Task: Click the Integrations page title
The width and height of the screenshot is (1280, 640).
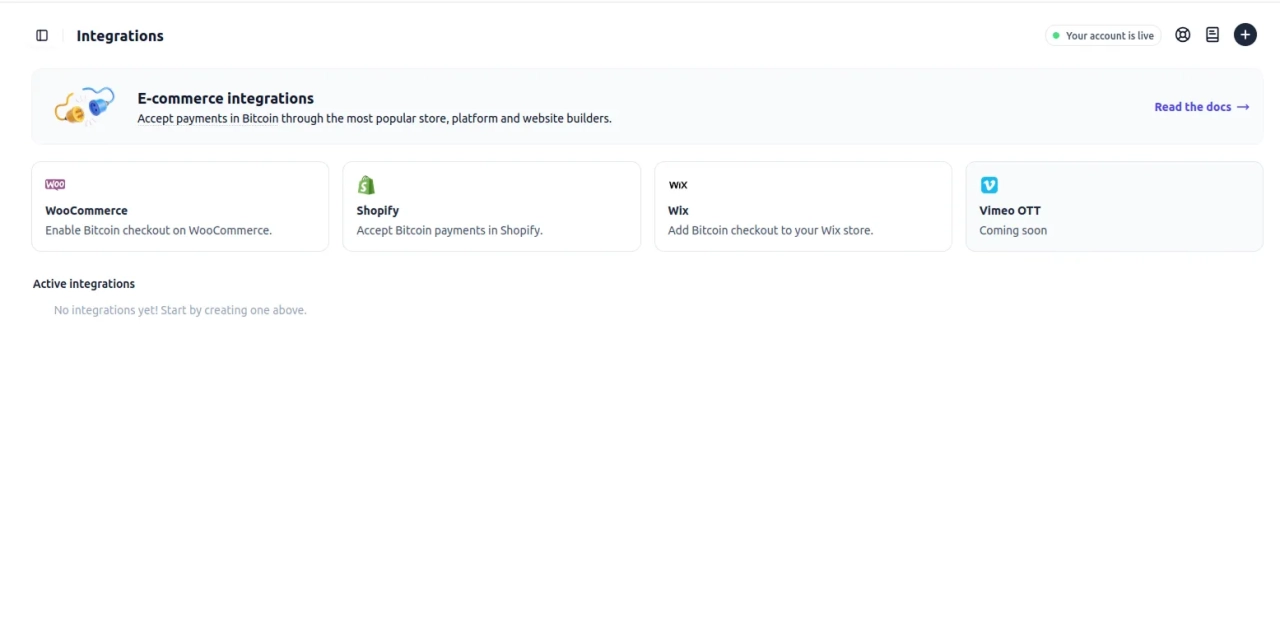Action: [x=119, y=35]
